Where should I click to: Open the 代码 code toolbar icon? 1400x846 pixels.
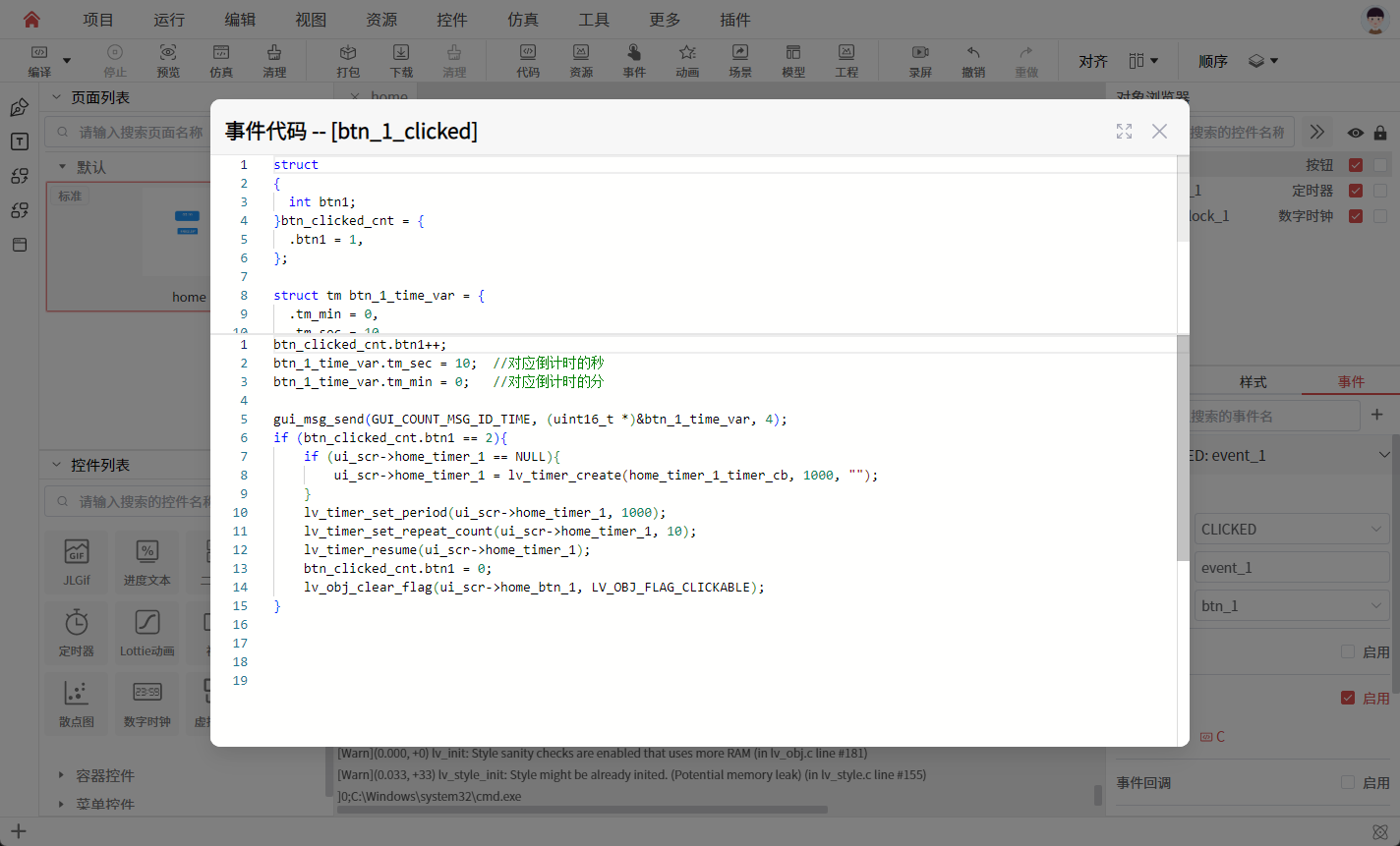click(x=528, y=61)
